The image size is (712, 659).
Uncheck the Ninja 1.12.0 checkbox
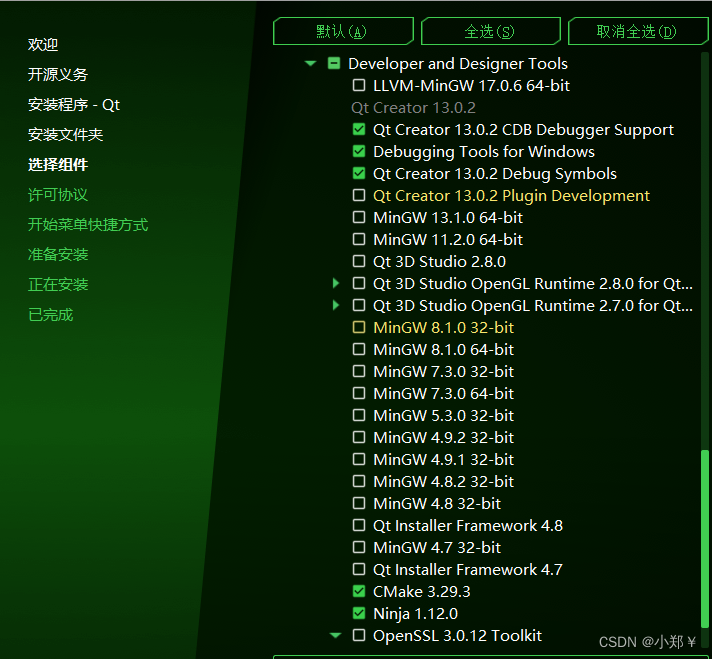(359, 613)
